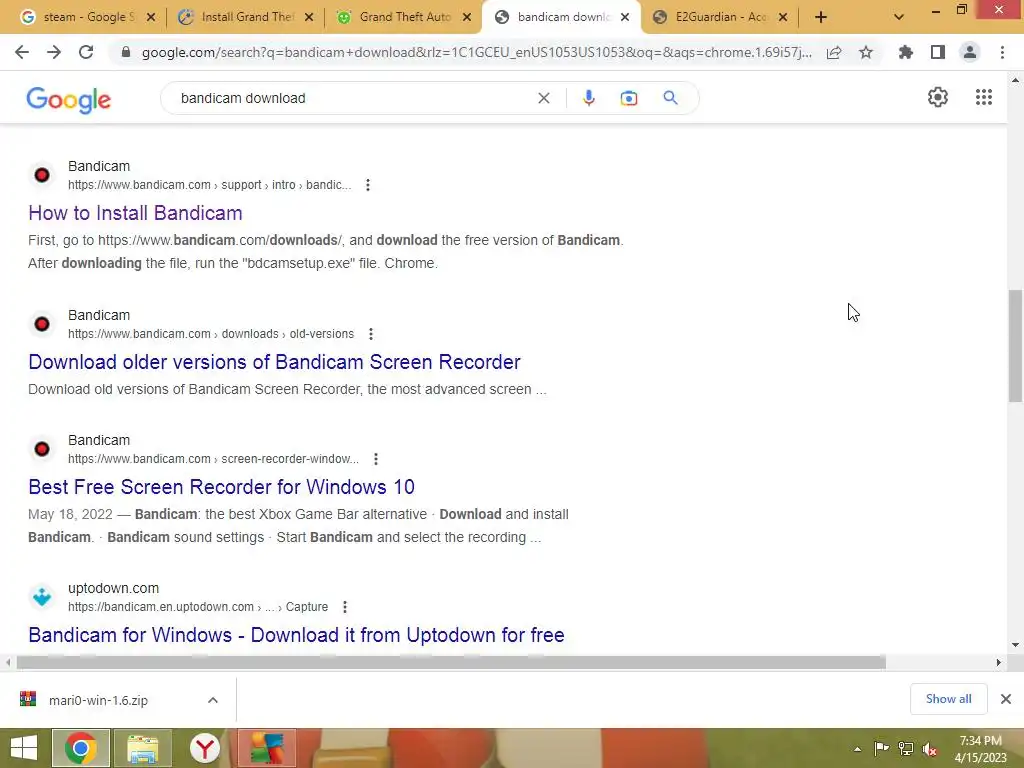Switch to the E2Guardian tab

(712, 17)
